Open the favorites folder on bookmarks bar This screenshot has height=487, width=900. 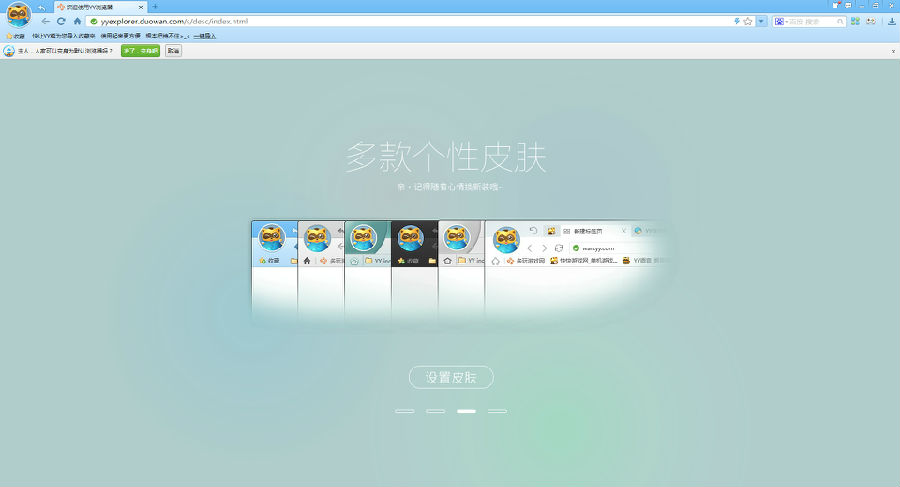[15, 36]
